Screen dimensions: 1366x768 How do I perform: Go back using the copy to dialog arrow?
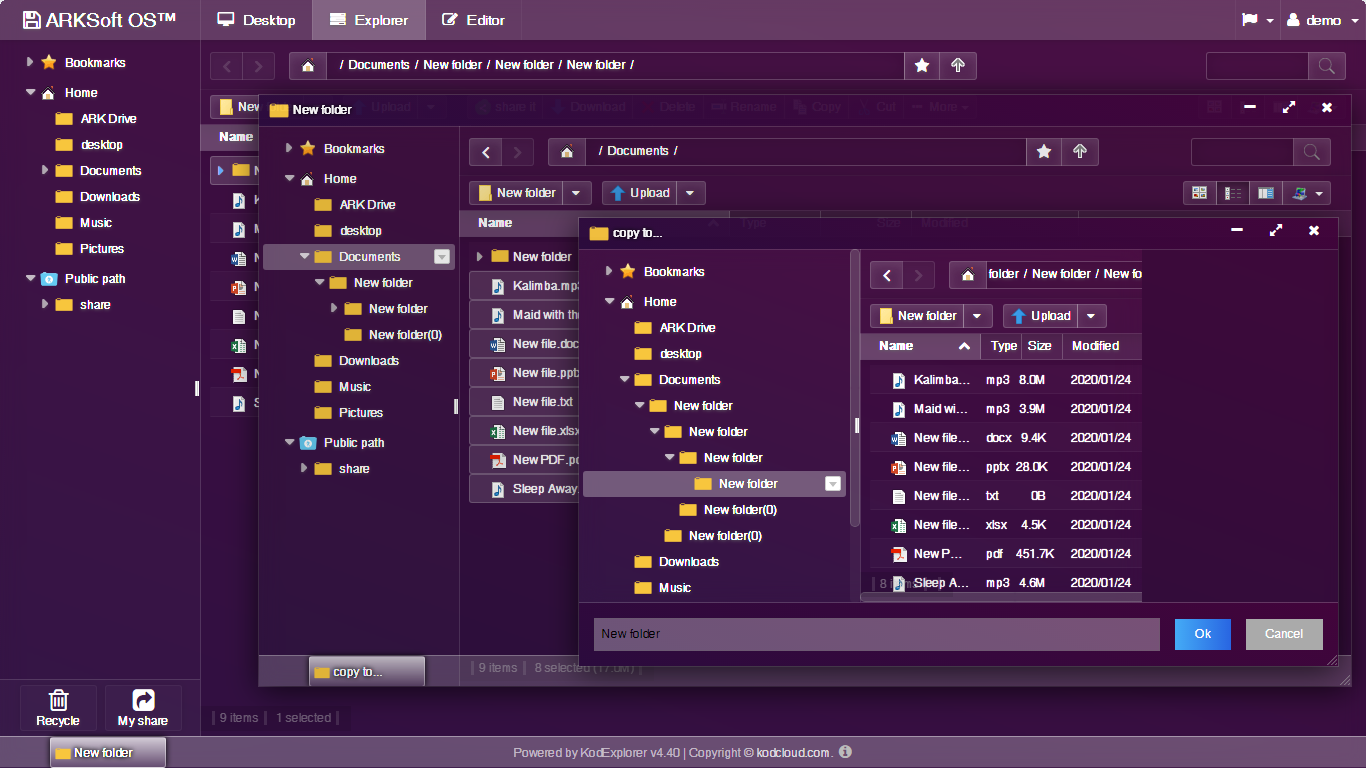pos(887,275)
